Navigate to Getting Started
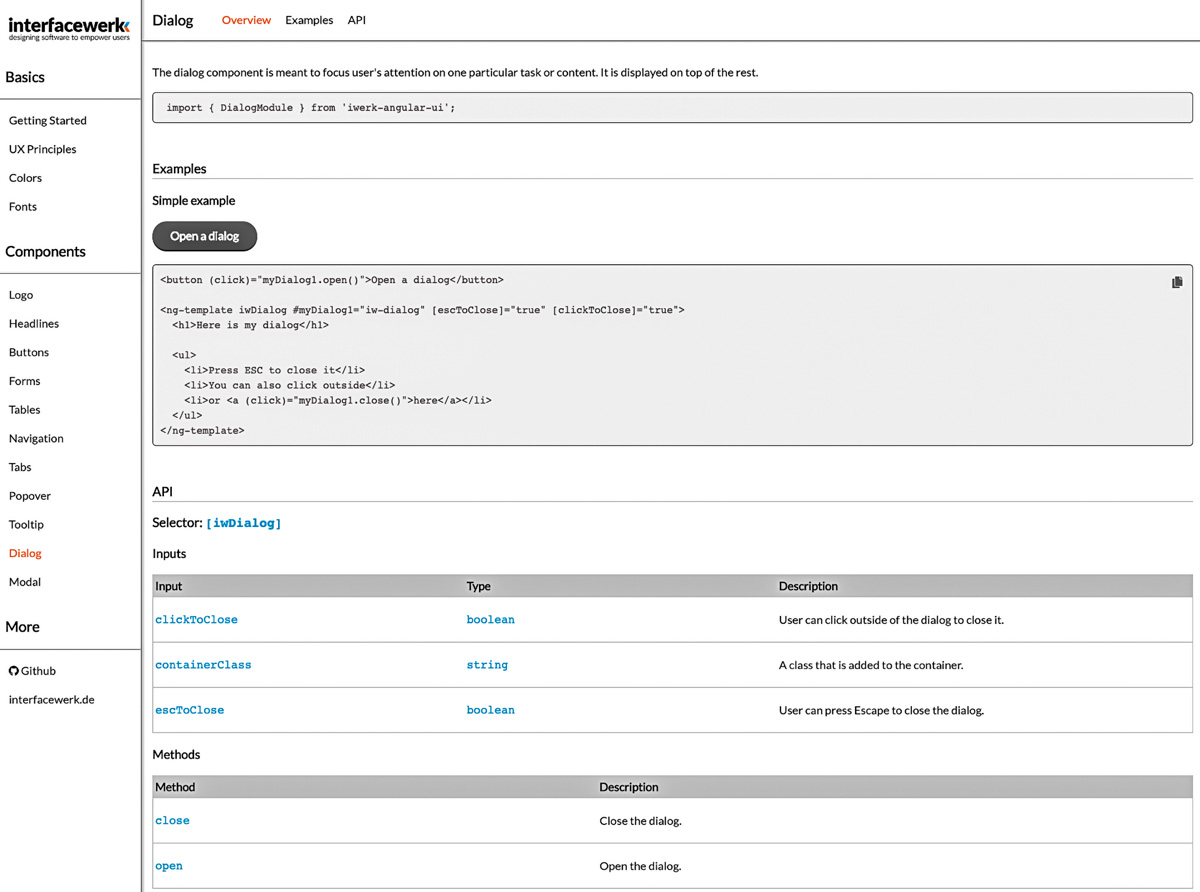The height and width of the screenshot is (892, 1200). [47, 120]
